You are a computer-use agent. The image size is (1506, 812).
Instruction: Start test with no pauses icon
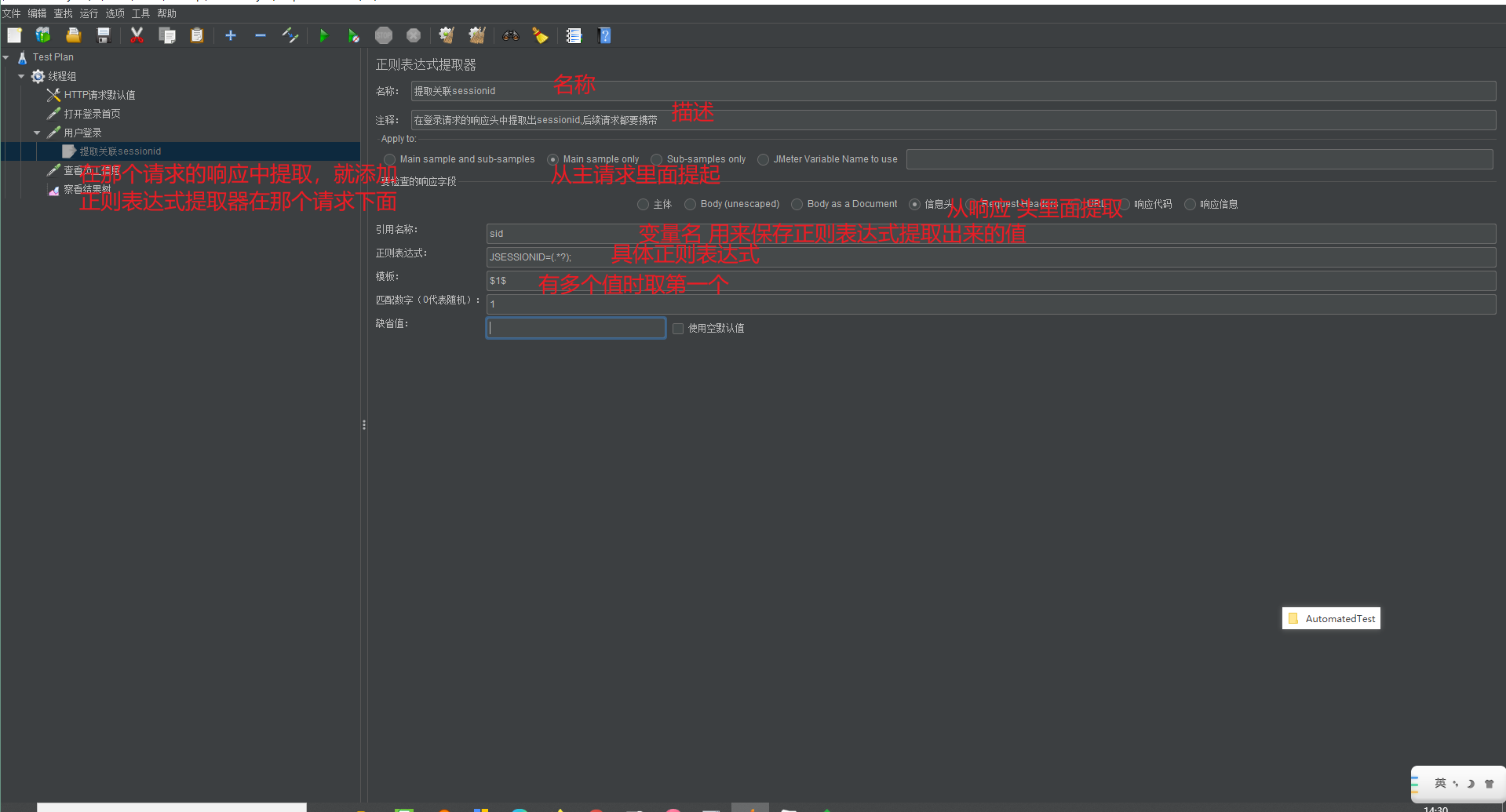(x=353, y=35)
